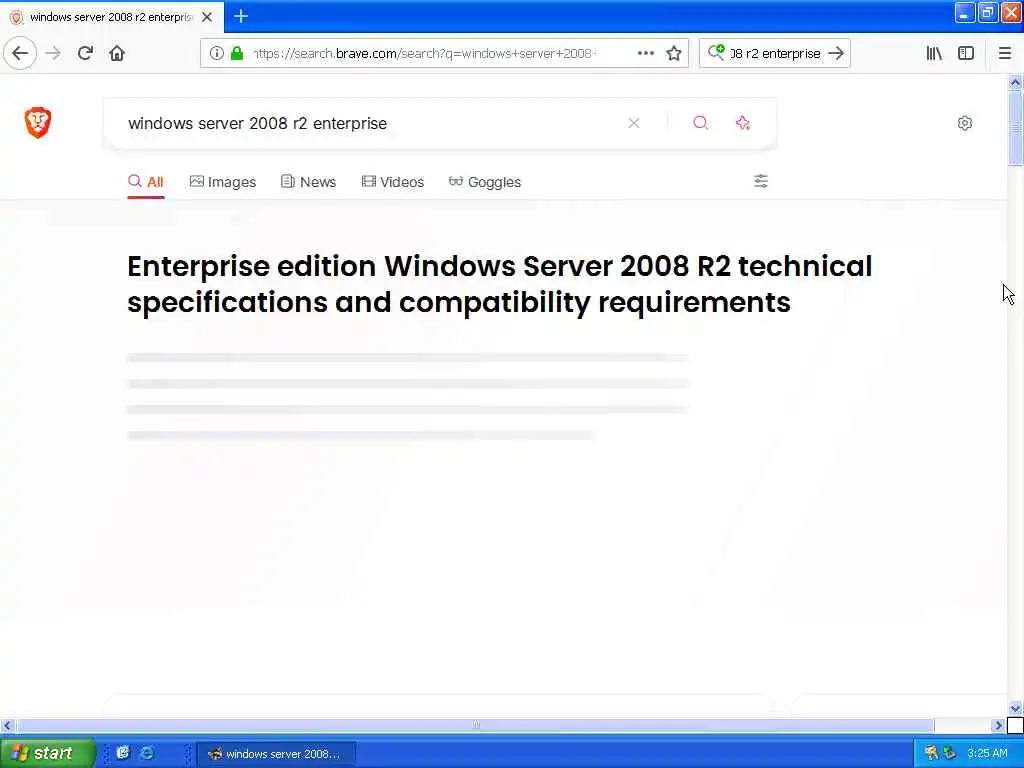1024x768 pixels.
Task: Open the Library bookshelf icon
Action: (934, 54)
